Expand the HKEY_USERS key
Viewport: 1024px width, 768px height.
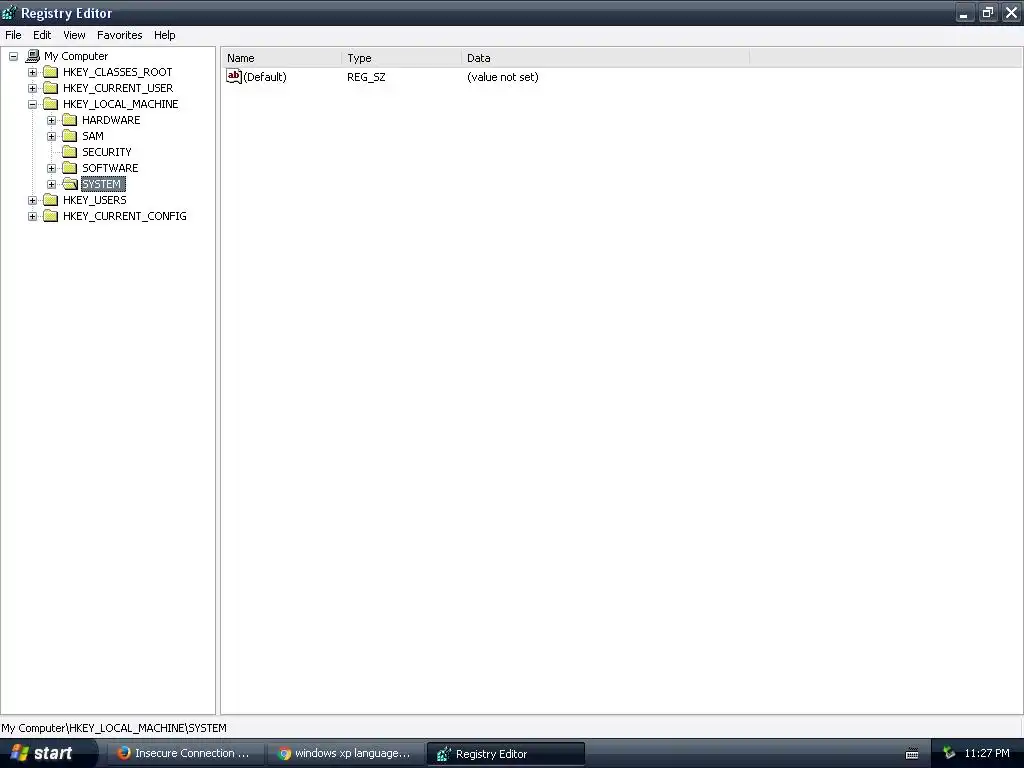click(x=32, y=200)
